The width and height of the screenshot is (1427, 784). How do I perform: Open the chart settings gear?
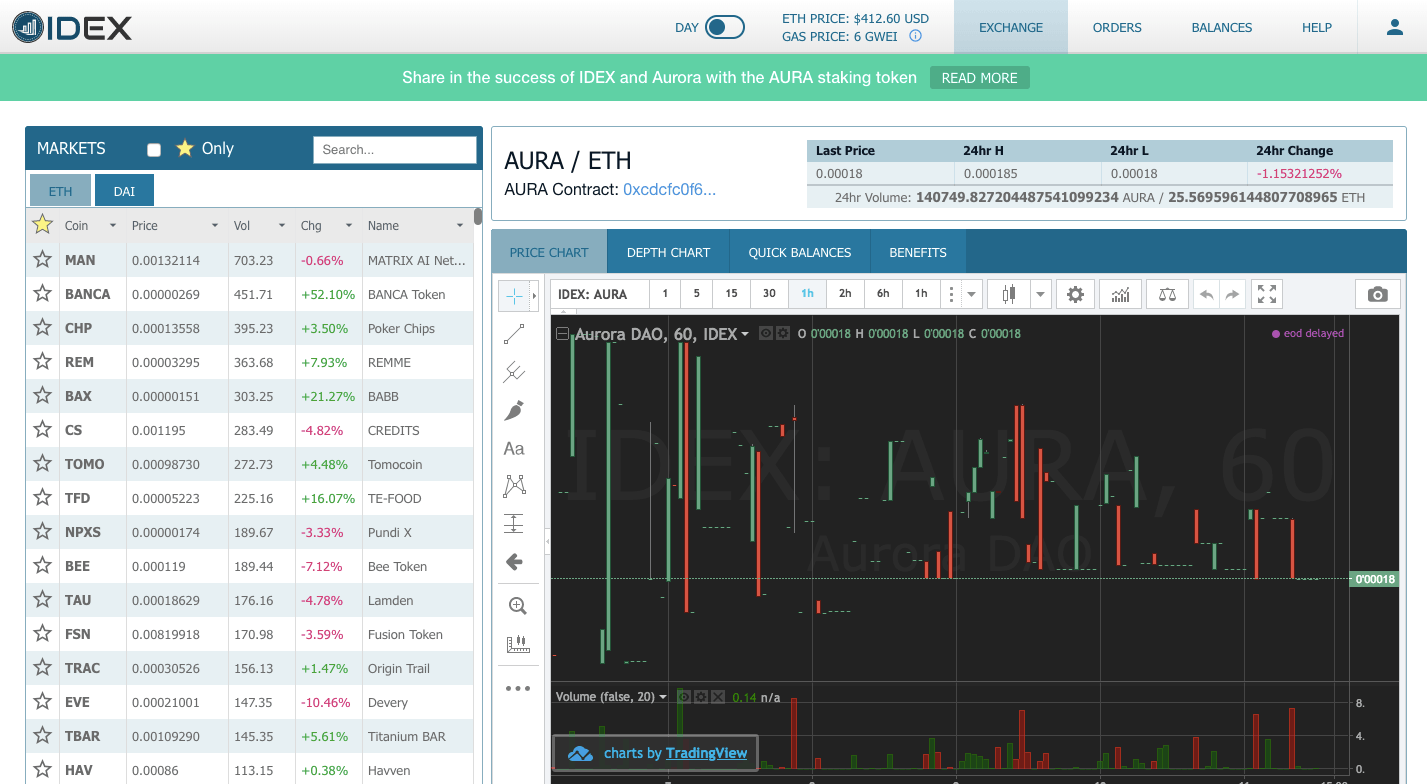pos(1075,293)
